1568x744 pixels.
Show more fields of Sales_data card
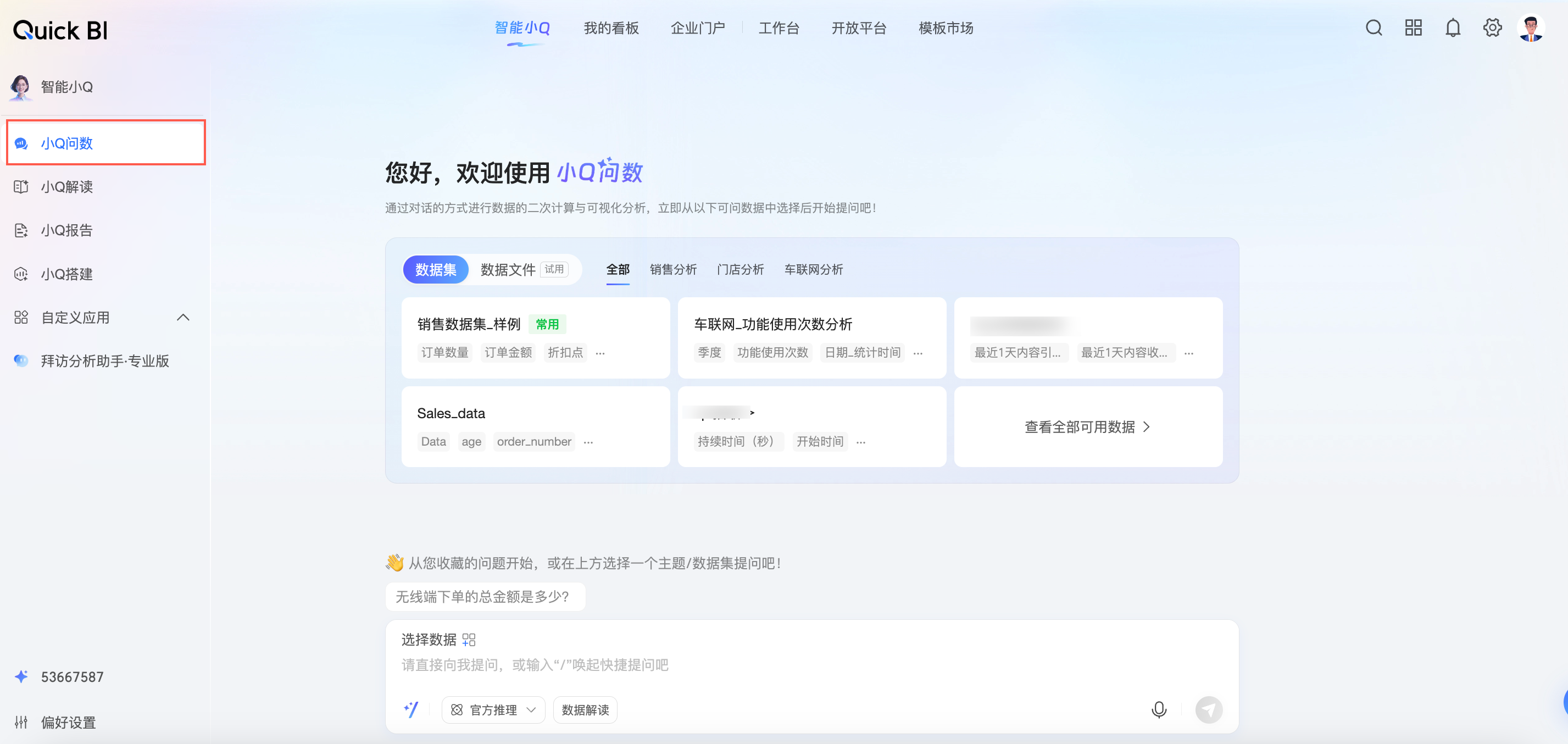[x=588, y=442]
